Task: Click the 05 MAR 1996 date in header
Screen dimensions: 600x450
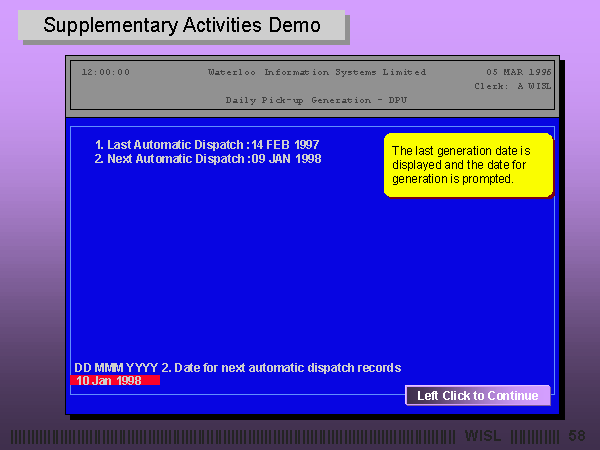Action: pyautogui.click(x=518, y=72)
